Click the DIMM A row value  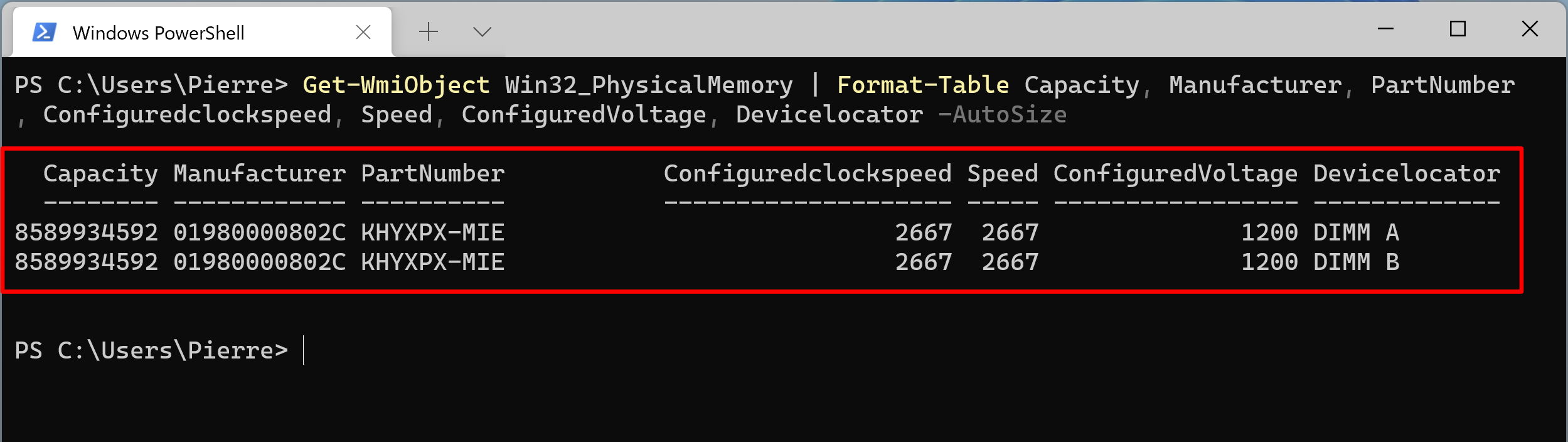(1357, 232)
